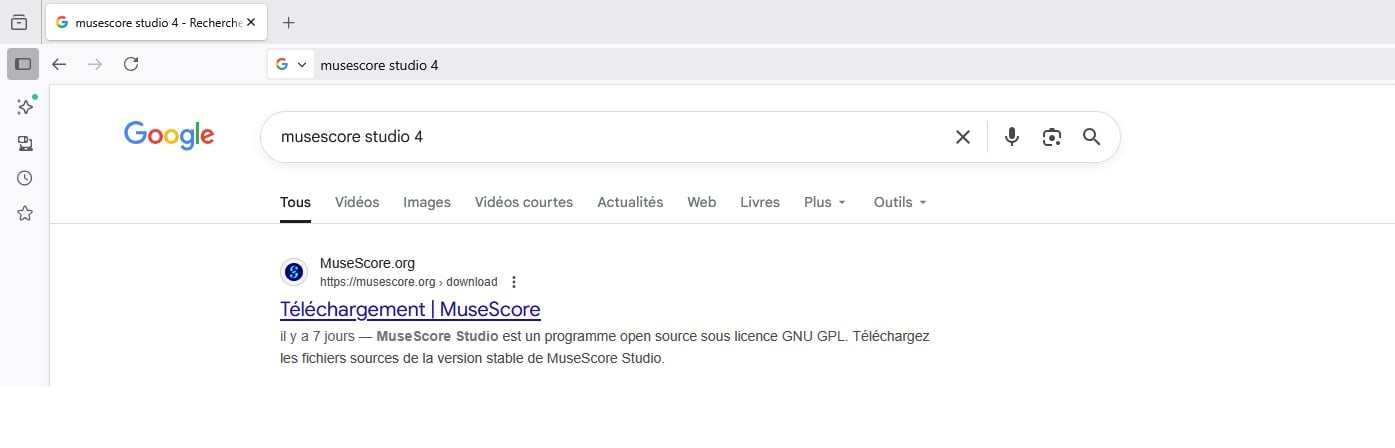Click the browser address bar text
Screen dimensions: 1395x448
pyautogui.click(x=379, y=65)
